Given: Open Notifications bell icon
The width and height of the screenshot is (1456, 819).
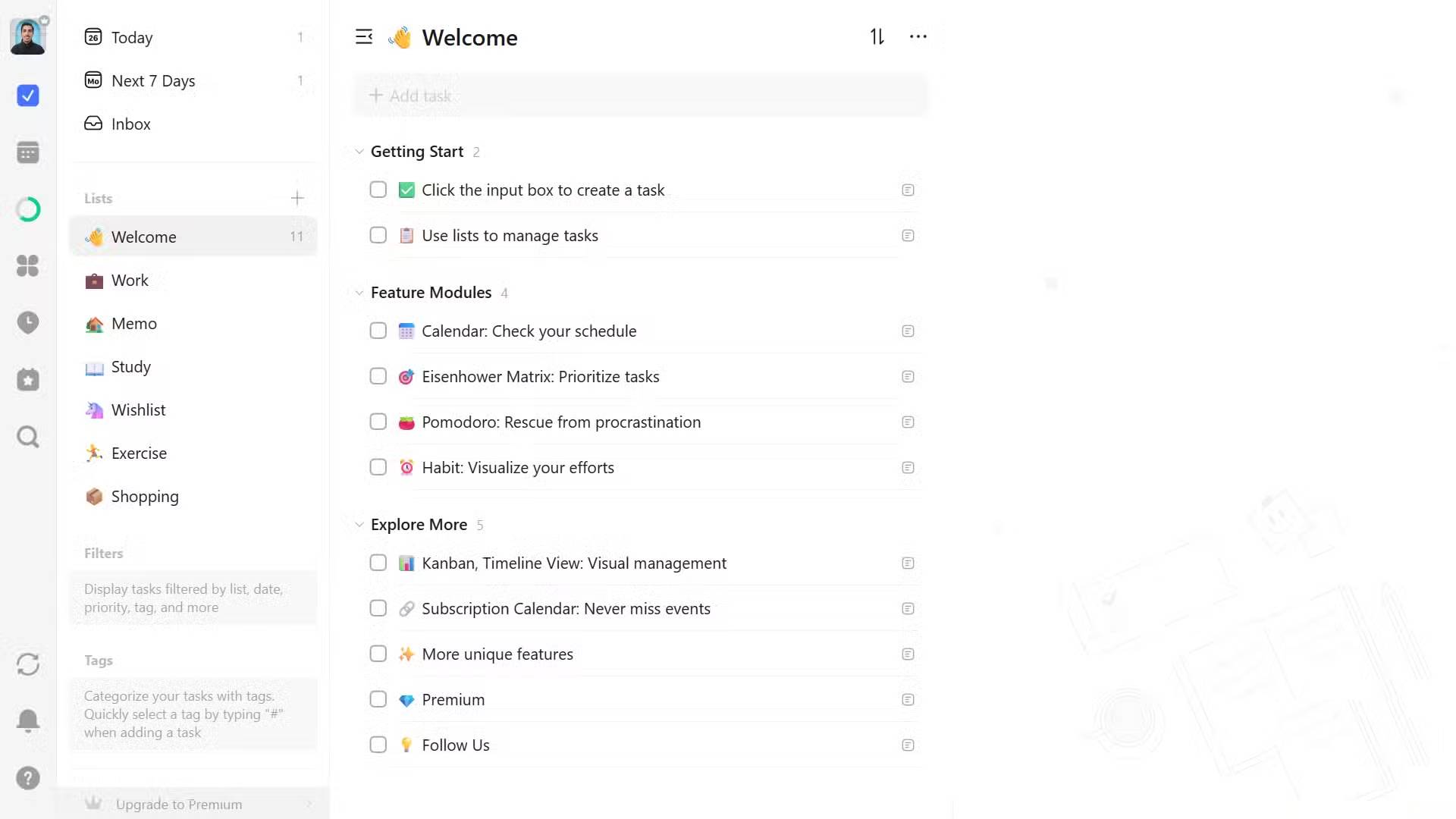Looking at the screenshot, I should 28,720.
